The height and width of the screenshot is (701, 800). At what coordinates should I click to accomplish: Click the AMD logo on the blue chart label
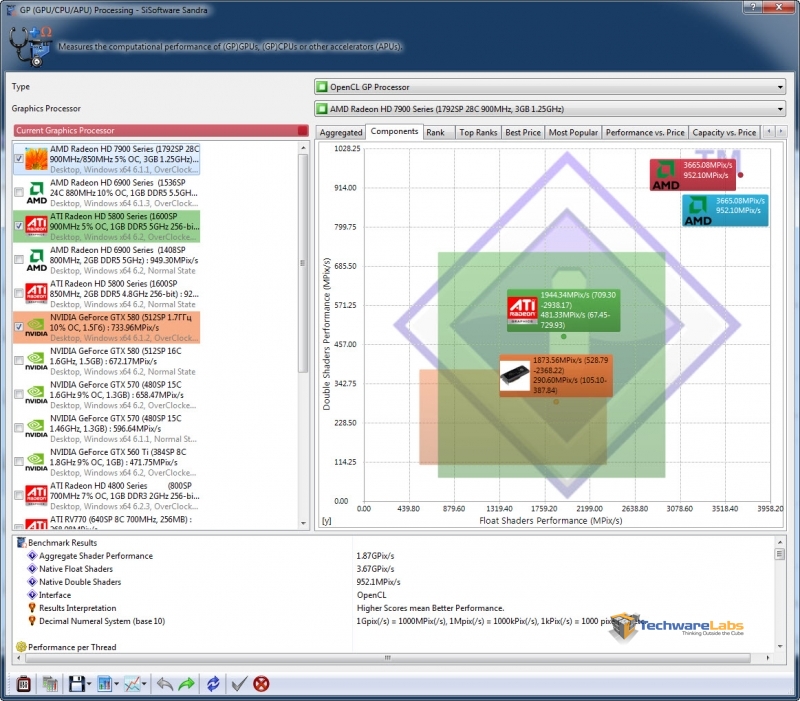pos(698,211)
